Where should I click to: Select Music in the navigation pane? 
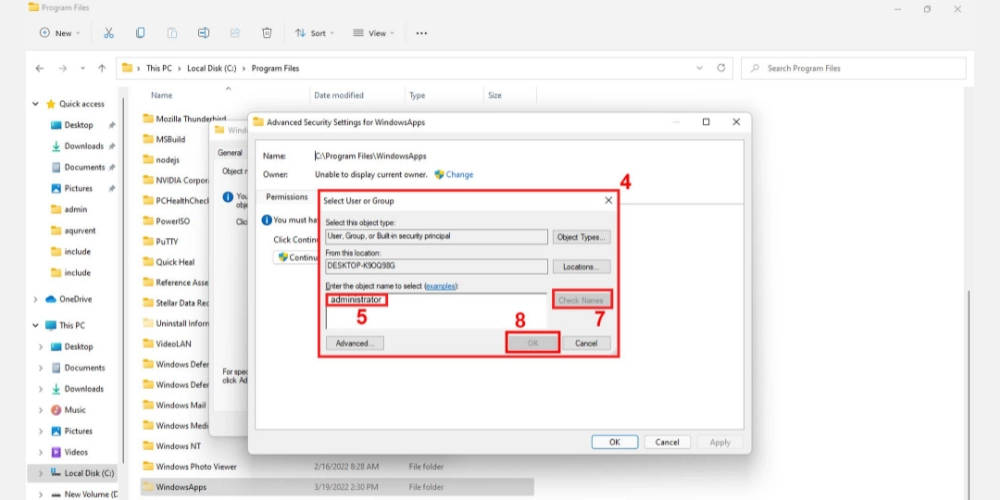(x=75, y=410)
